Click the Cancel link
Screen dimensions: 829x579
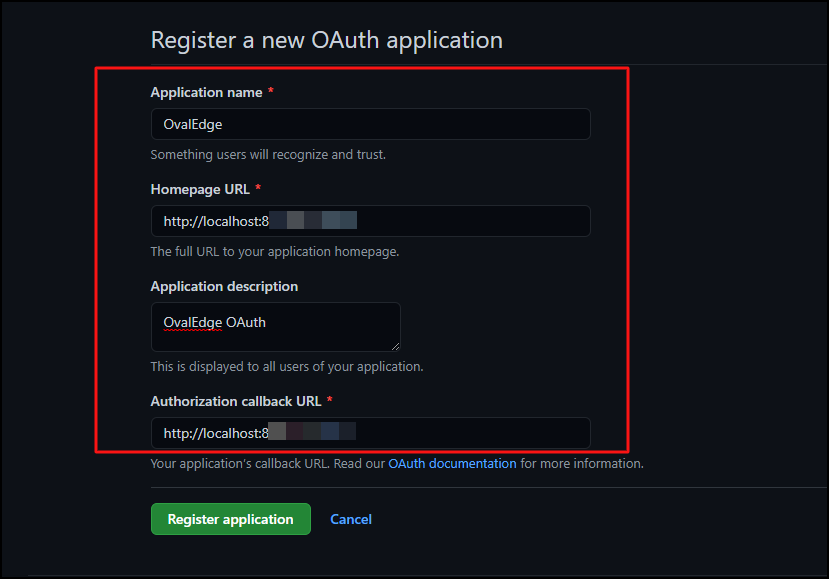tap(351, 519)
